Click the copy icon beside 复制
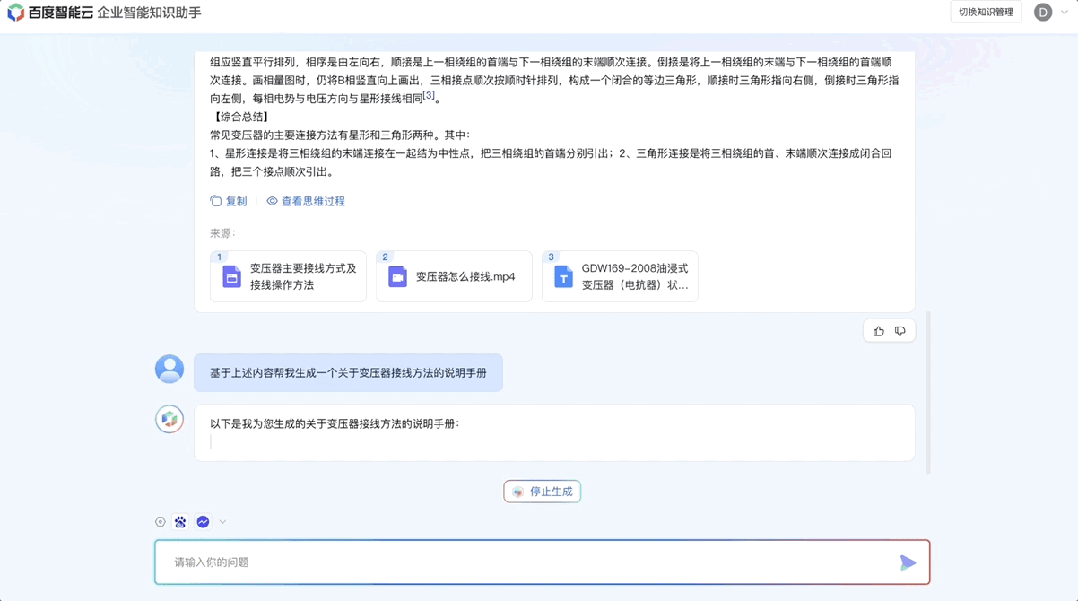 tap(216, 201)
